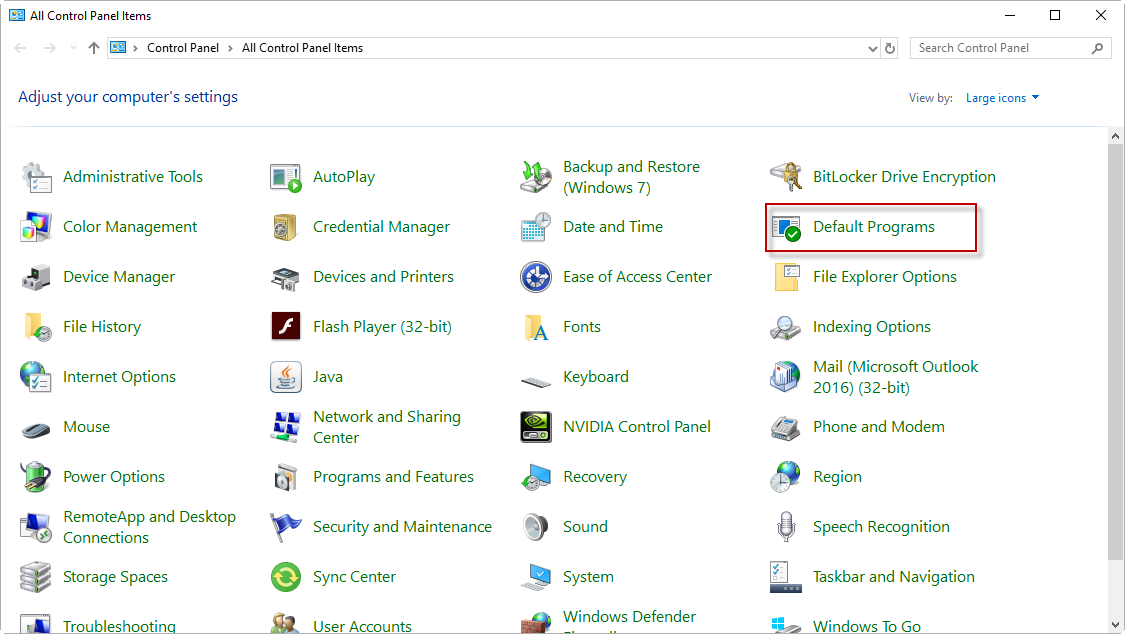Click the All Control Panel Items breadcrumb
Image resolution: width=1125 pixels, height=634 pixels.
tap(302, 48)
